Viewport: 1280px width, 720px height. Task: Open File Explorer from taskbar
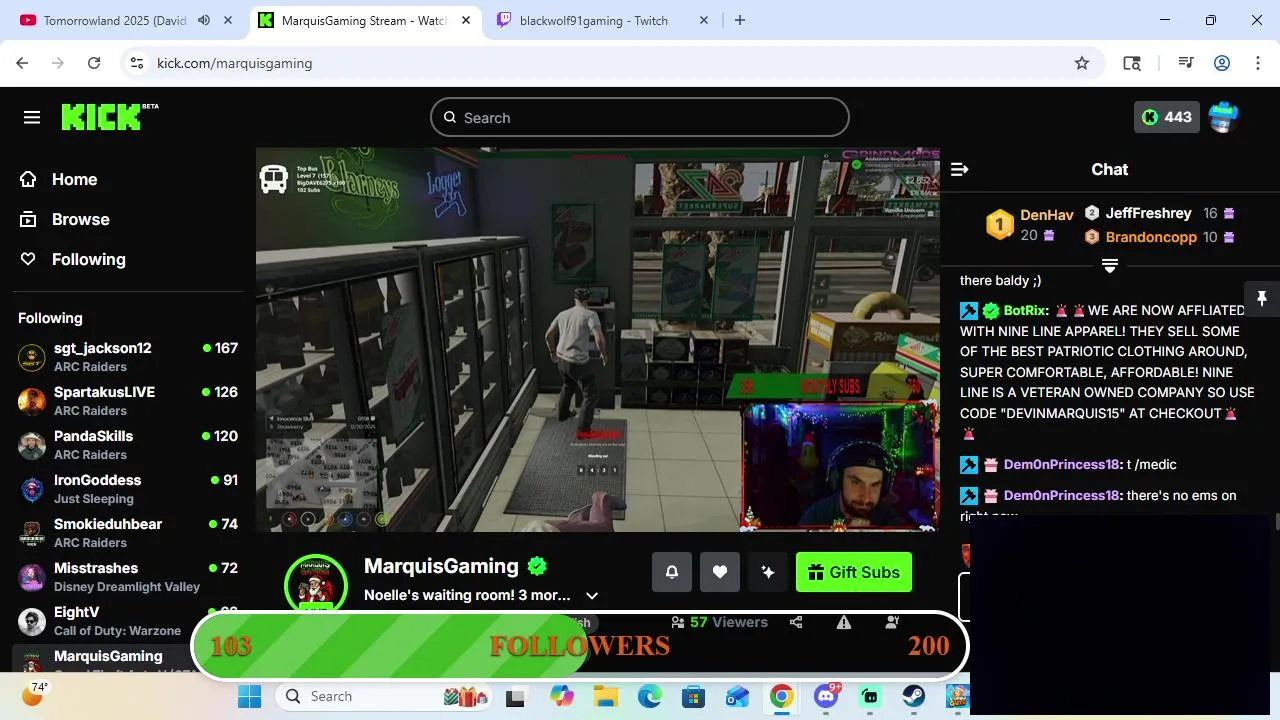click(605, 696)
